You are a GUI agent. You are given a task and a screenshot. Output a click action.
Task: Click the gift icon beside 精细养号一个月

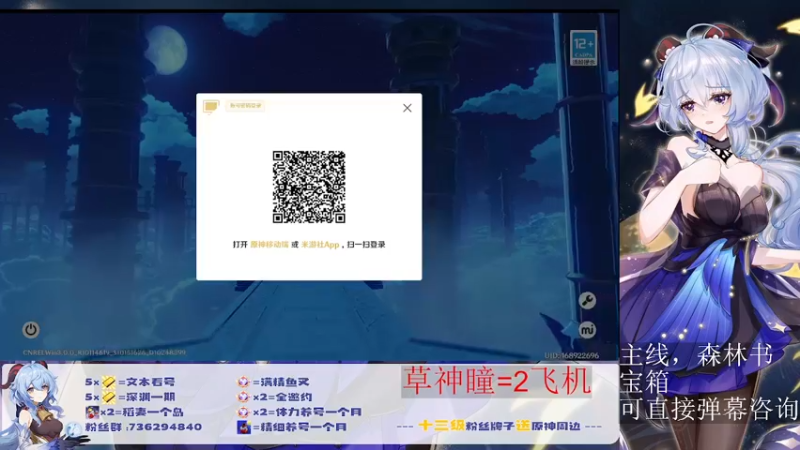[x=244, y=427]
